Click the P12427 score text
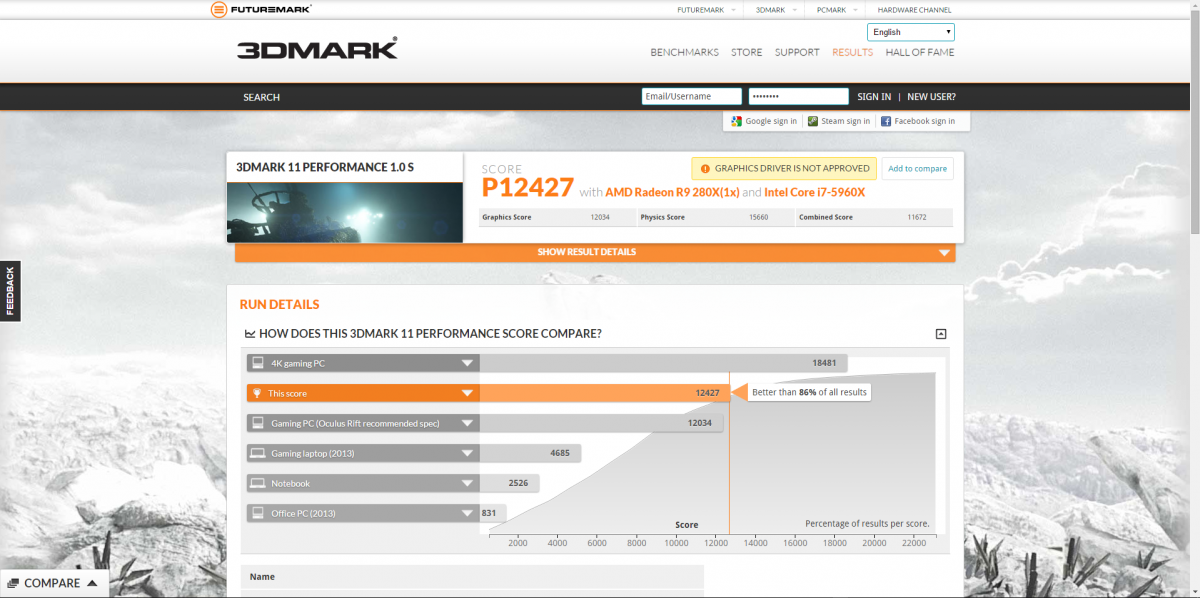 [x=527, y=188]
